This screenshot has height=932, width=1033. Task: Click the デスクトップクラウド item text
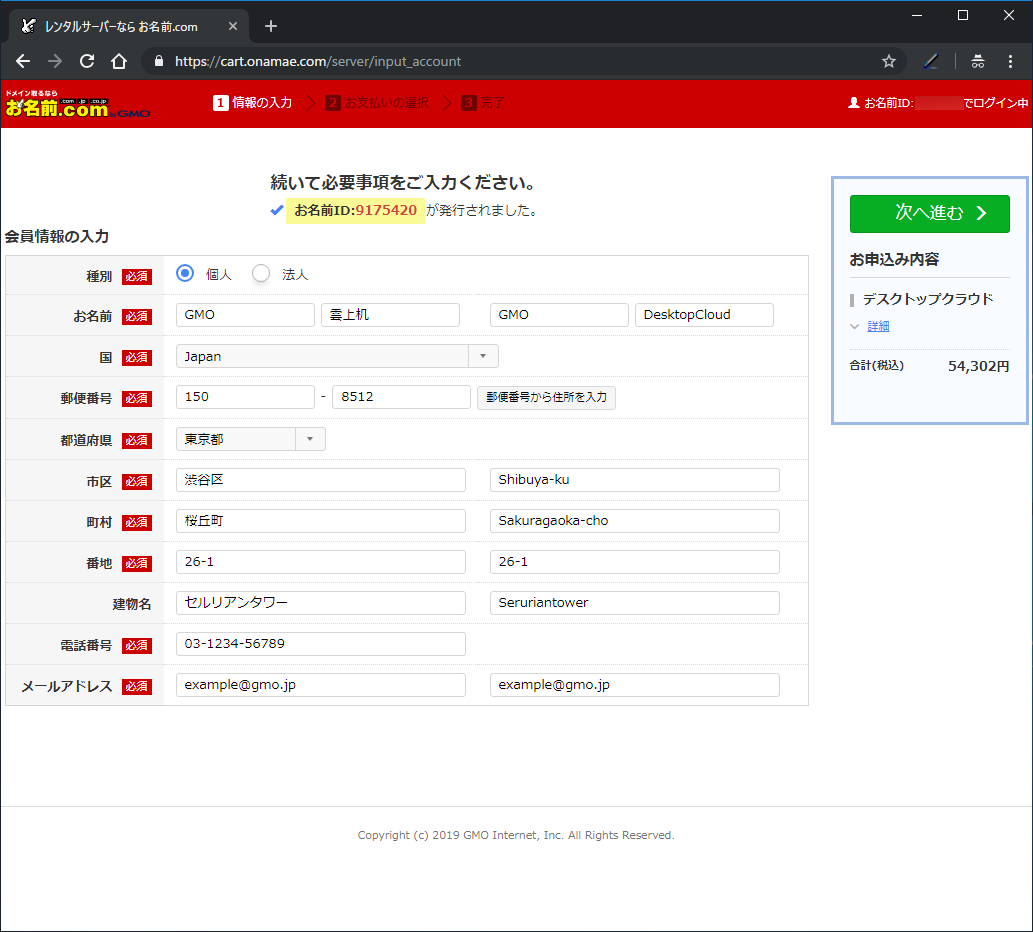pos(928,299)
